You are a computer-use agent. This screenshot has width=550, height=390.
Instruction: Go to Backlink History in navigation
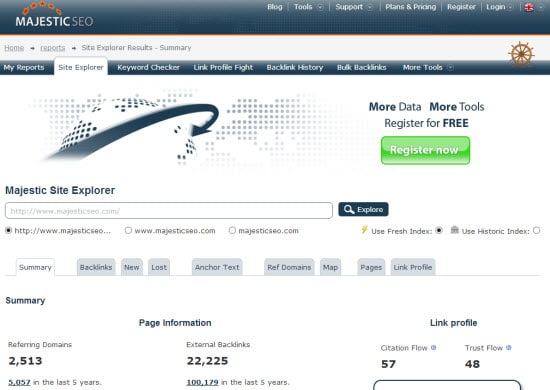pos(295,67)
